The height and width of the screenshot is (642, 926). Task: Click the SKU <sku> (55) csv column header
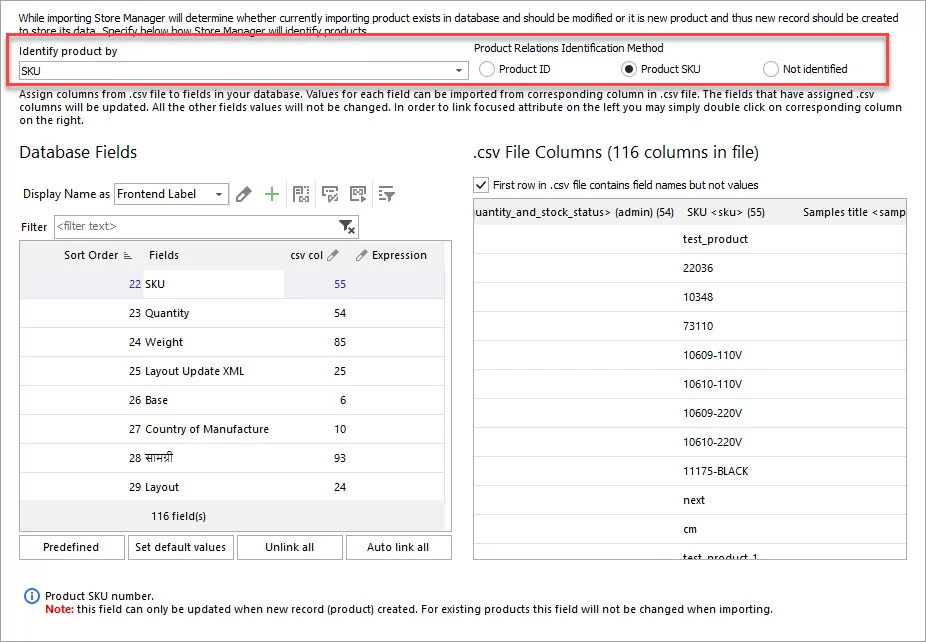click(726, 212)
